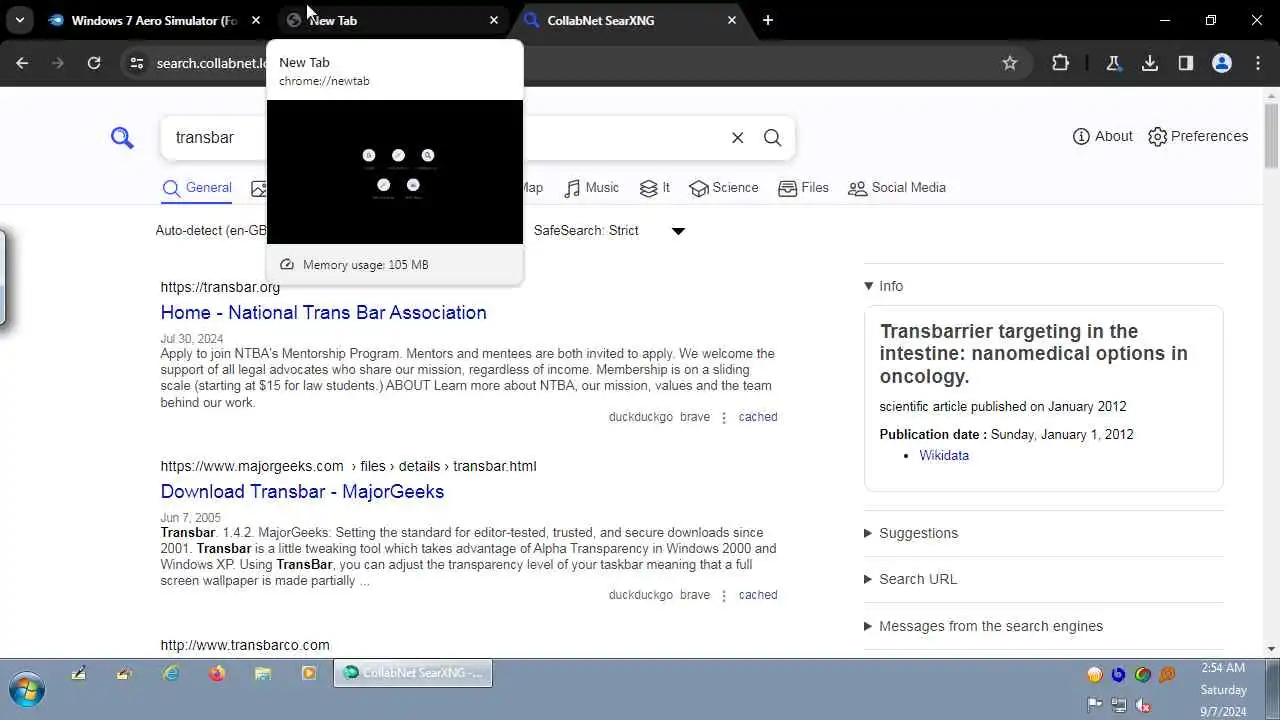Image resolution: width=1280 pixels, height=720 pixels.
Task: Expand the Search URL section
Action: [911, 579]
